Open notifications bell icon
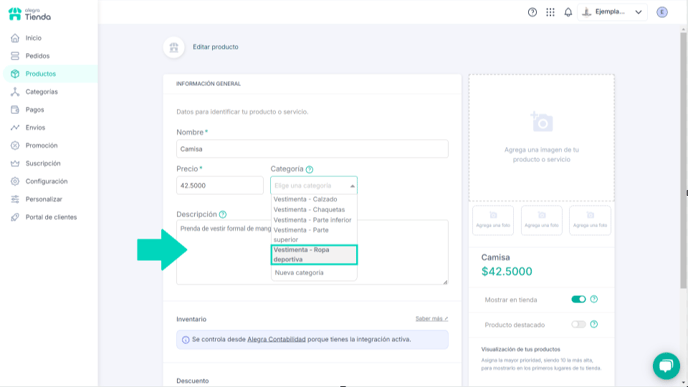Screen dimensions: 688x387 click(x=568, y=12)
